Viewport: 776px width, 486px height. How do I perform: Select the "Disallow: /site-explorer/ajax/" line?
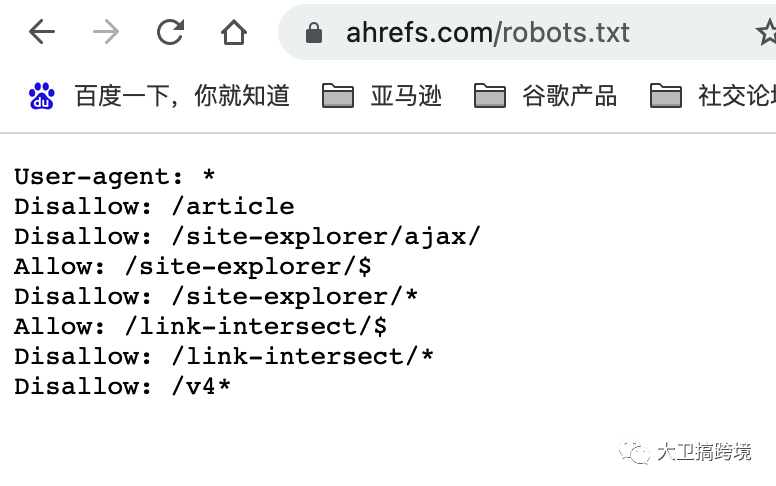pos(247,237)
